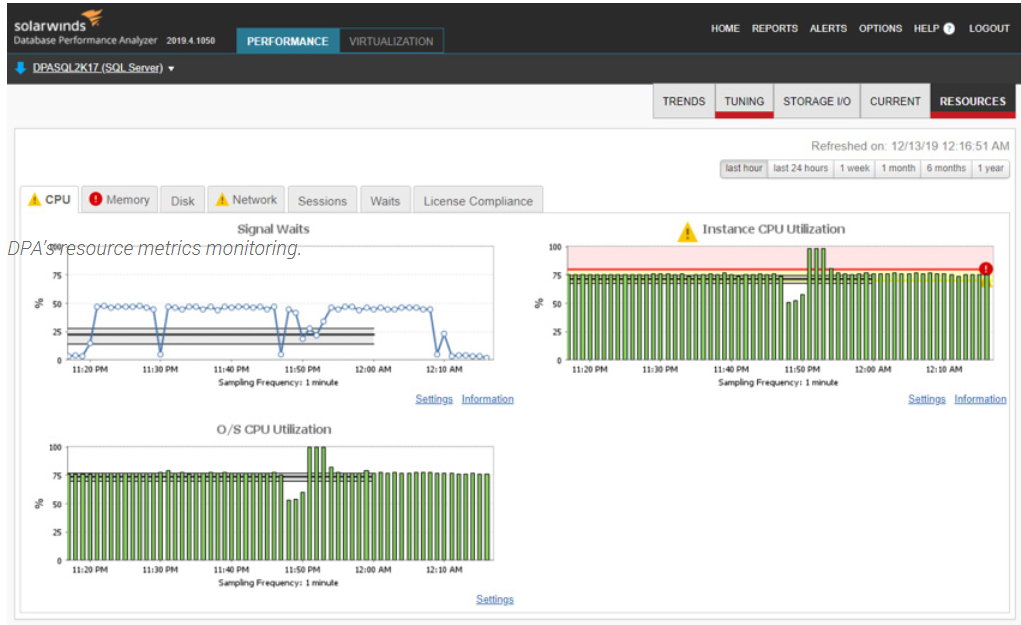
Task: Switch to the Waits resource tab
Action: pos(385,201)
